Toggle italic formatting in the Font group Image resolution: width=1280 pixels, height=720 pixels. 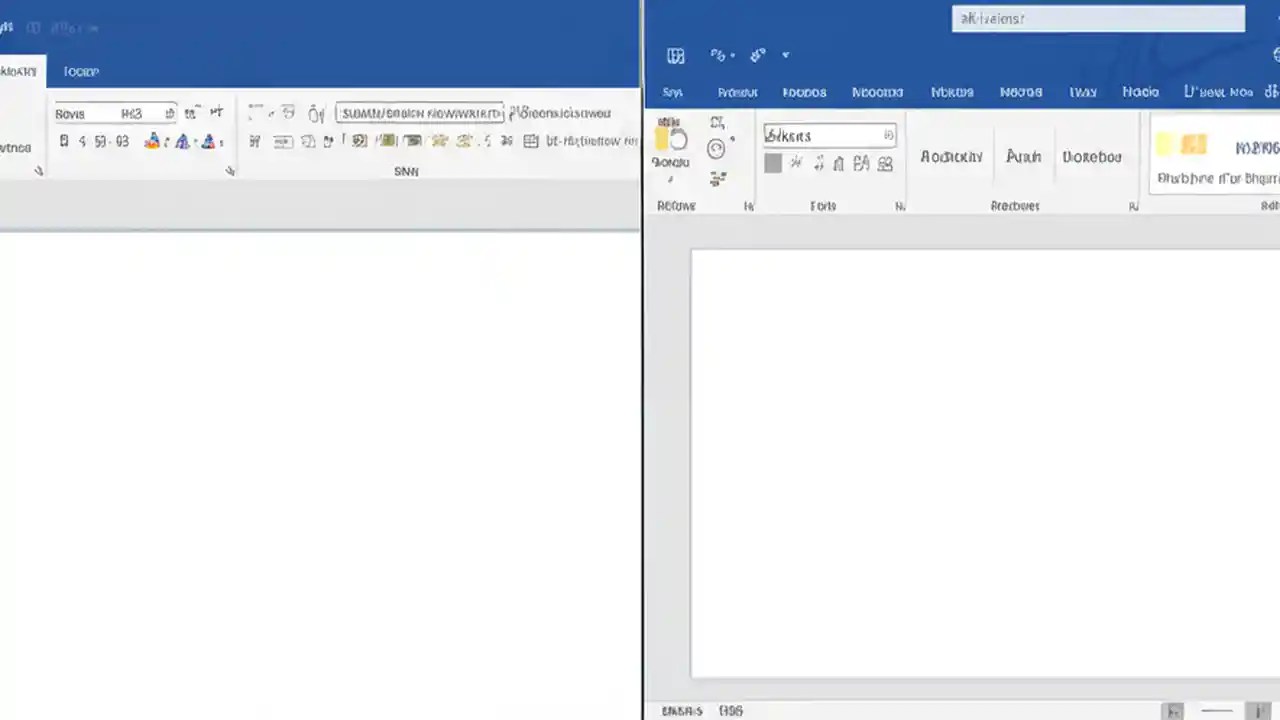click(79, 141)
